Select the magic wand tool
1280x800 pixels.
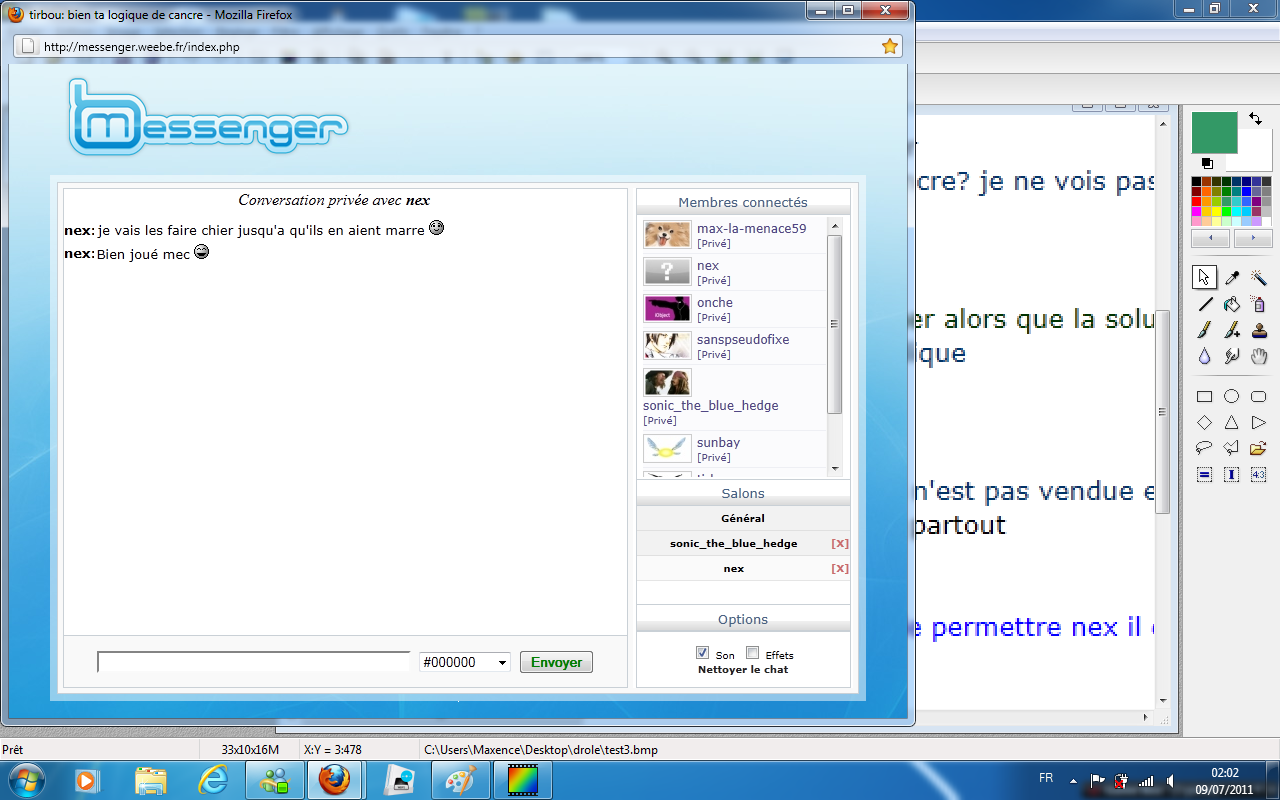[x=1259, y=278]
